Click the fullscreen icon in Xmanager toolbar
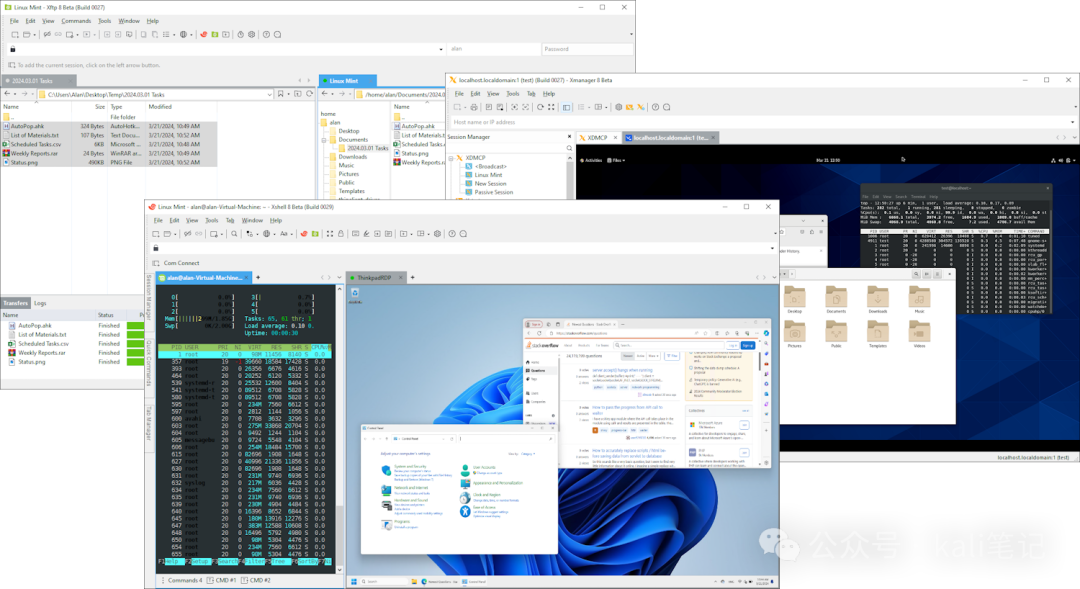The height and width of the screenshot is (589, 1080). 551,107
